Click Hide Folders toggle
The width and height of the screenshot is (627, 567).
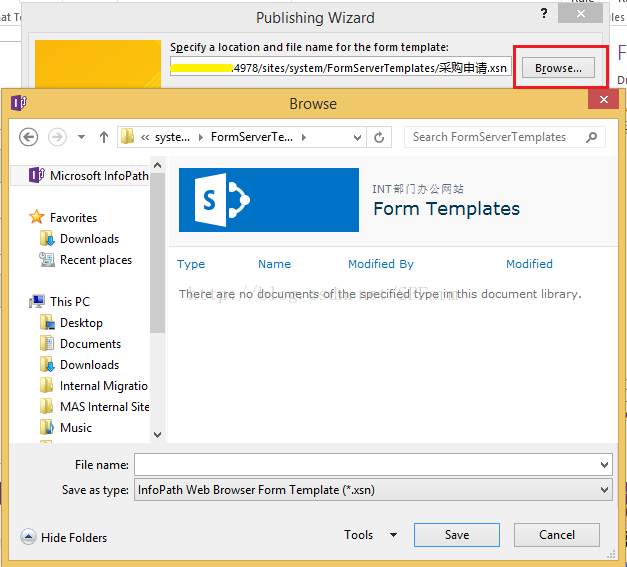click(64, 537)
